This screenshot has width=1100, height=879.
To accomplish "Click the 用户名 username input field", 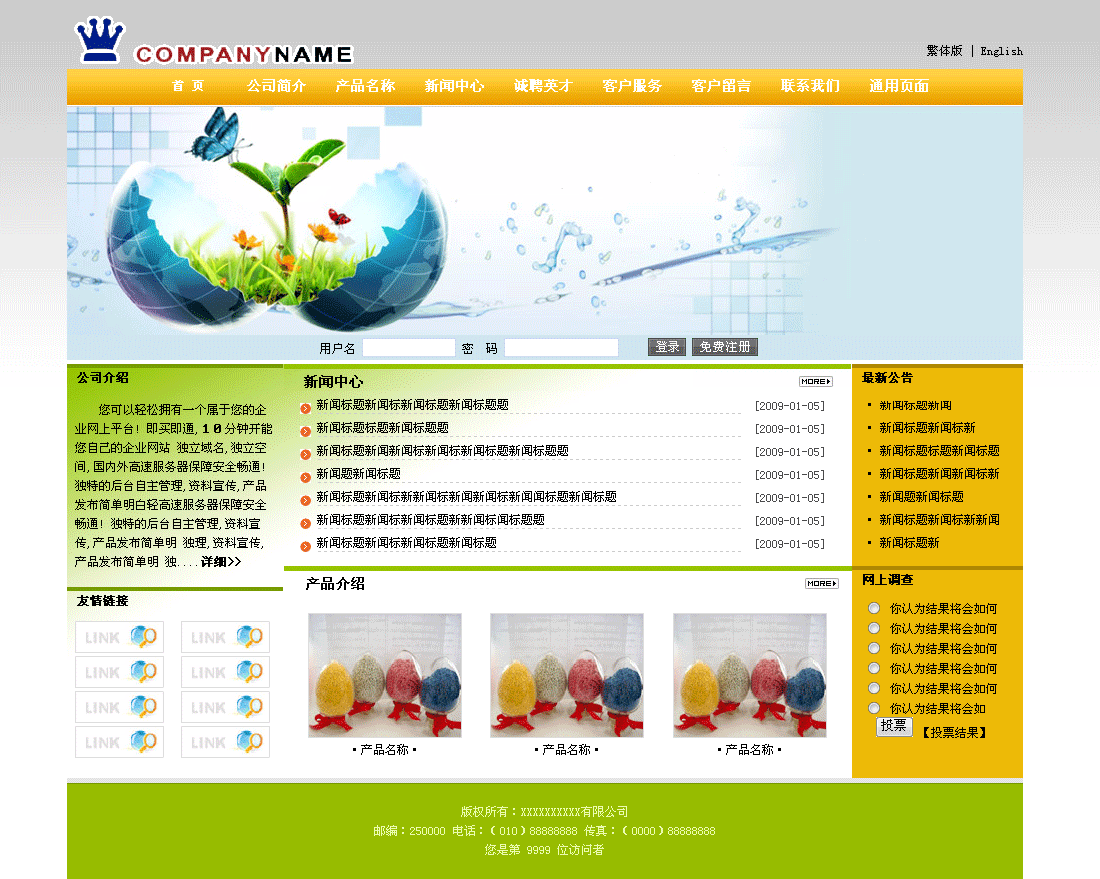I will (408, 348).
